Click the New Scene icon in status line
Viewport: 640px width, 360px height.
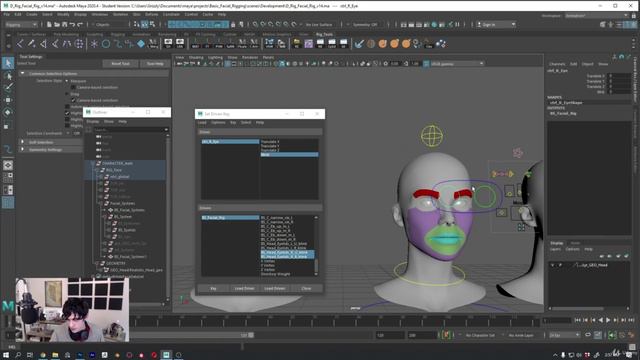[x=49, y=24]
